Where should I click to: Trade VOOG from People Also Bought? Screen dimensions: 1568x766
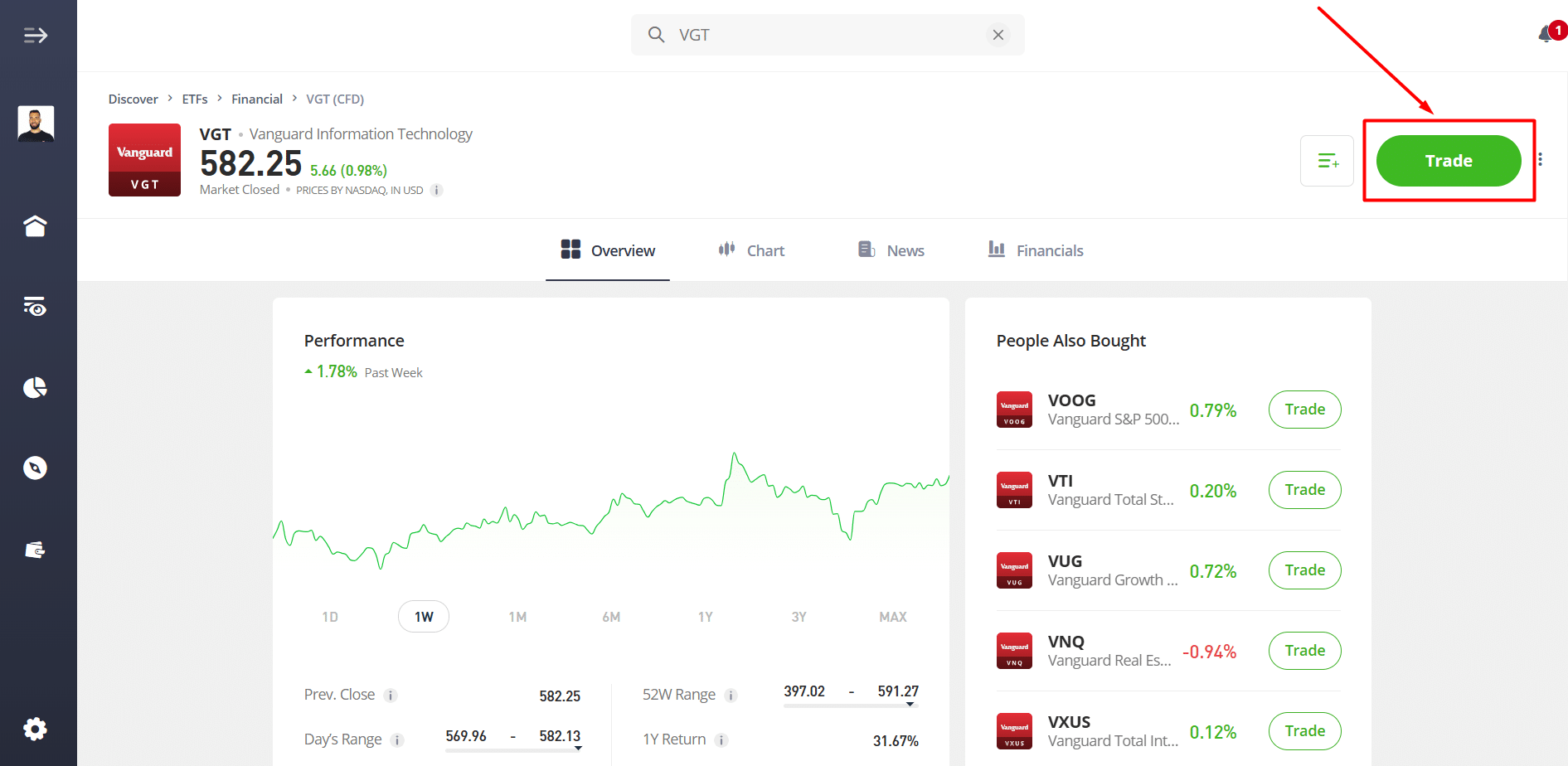click(1304, 410)
